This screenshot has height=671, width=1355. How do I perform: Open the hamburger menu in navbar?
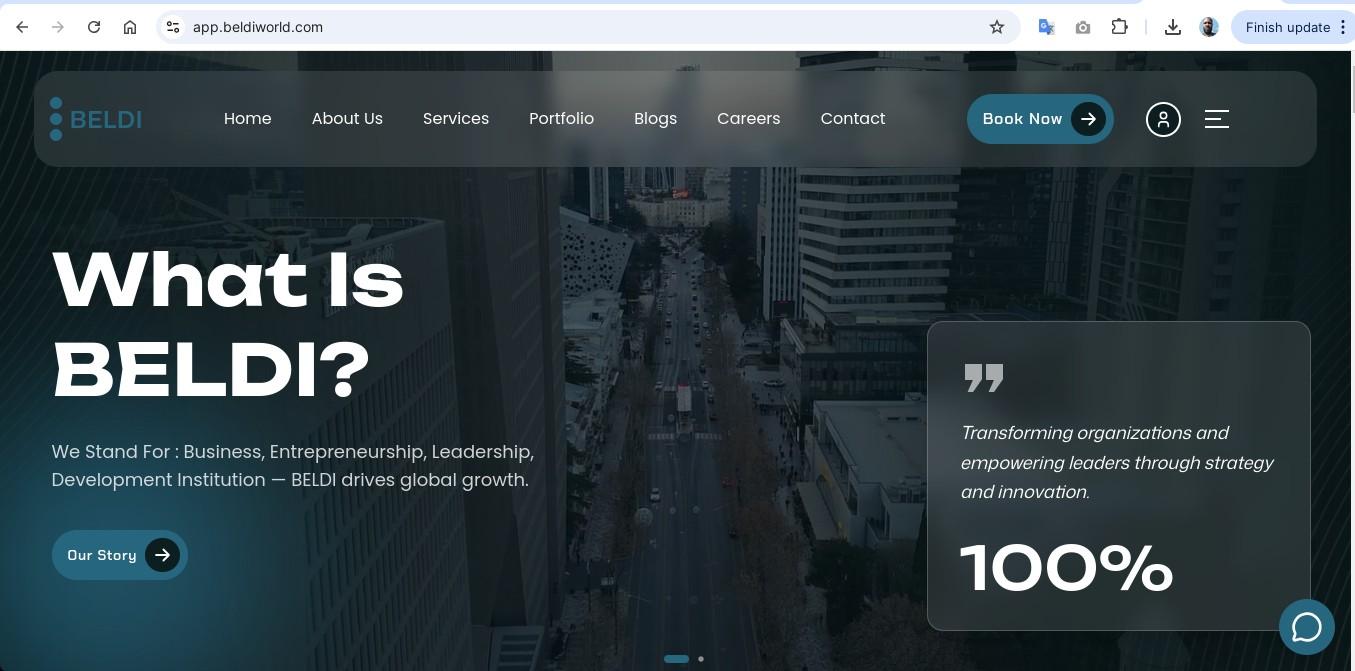(1216, 119)
